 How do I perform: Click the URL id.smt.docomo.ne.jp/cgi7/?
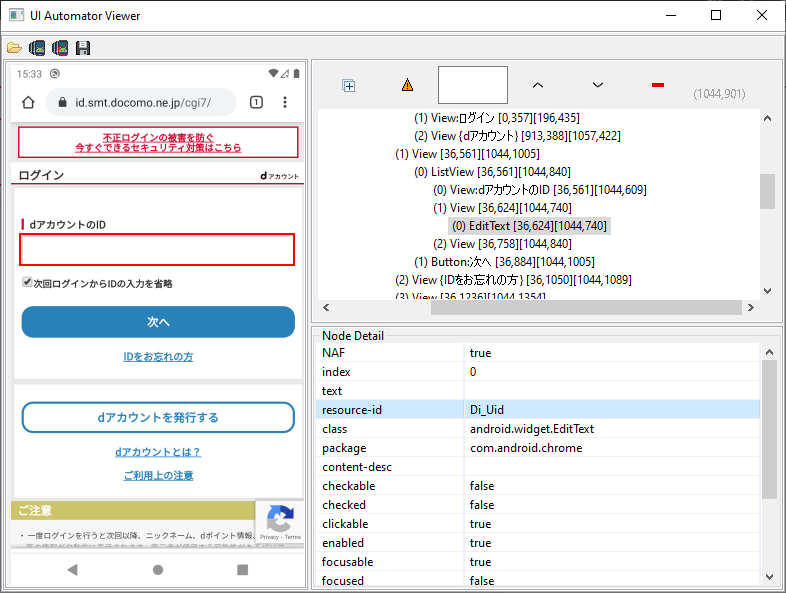(143, 103)
